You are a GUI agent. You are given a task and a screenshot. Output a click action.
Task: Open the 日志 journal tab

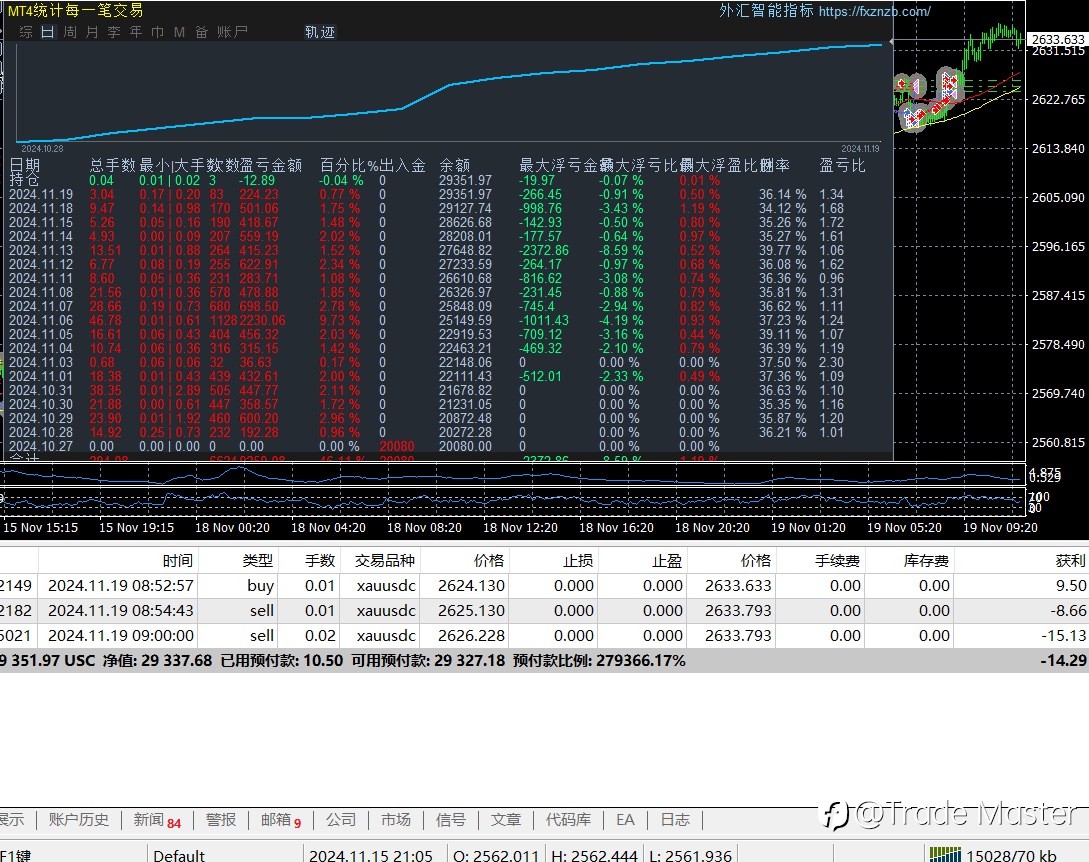pos(675,820)
